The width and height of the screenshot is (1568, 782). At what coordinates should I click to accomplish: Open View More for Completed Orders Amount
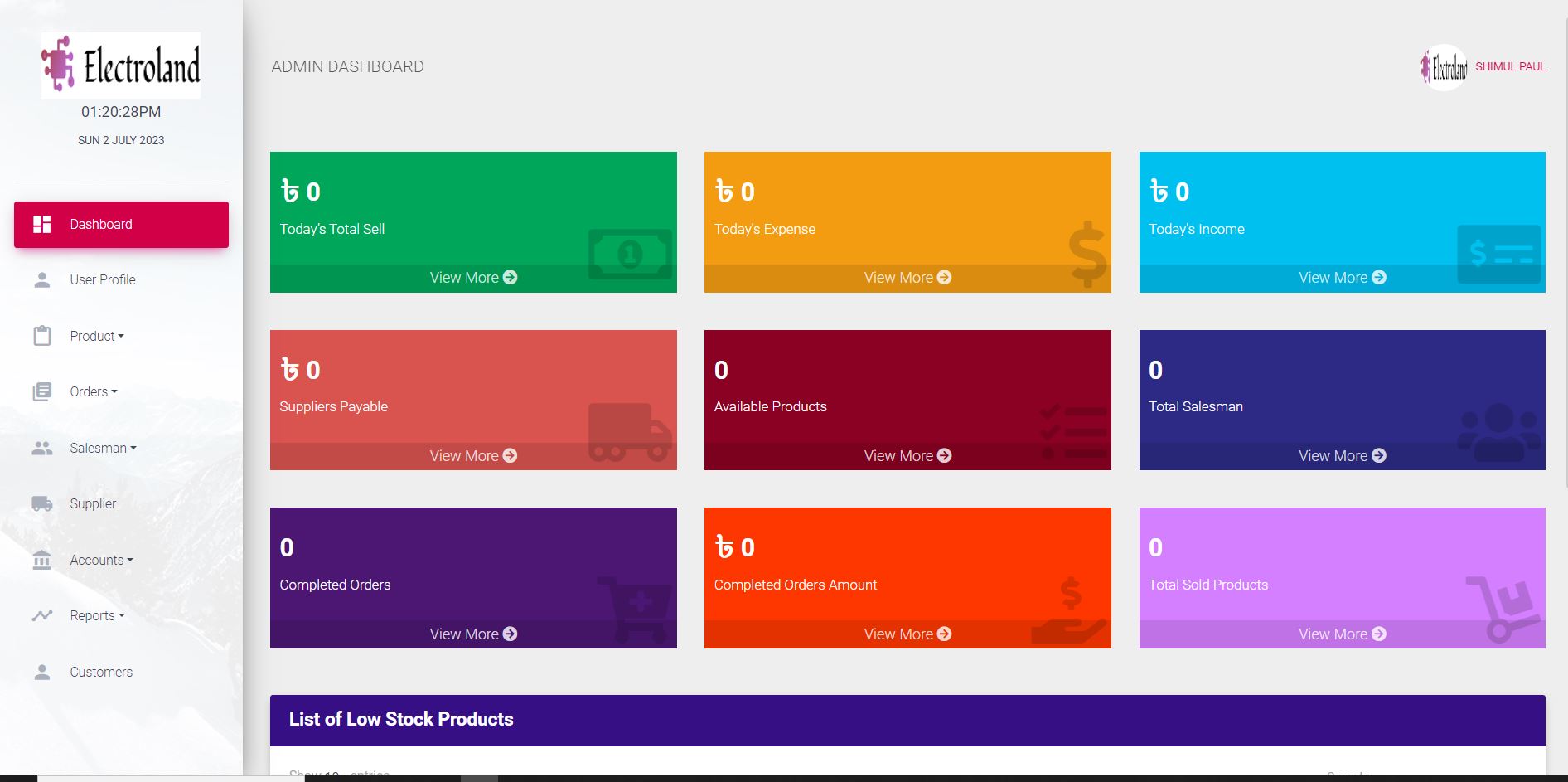907,634
